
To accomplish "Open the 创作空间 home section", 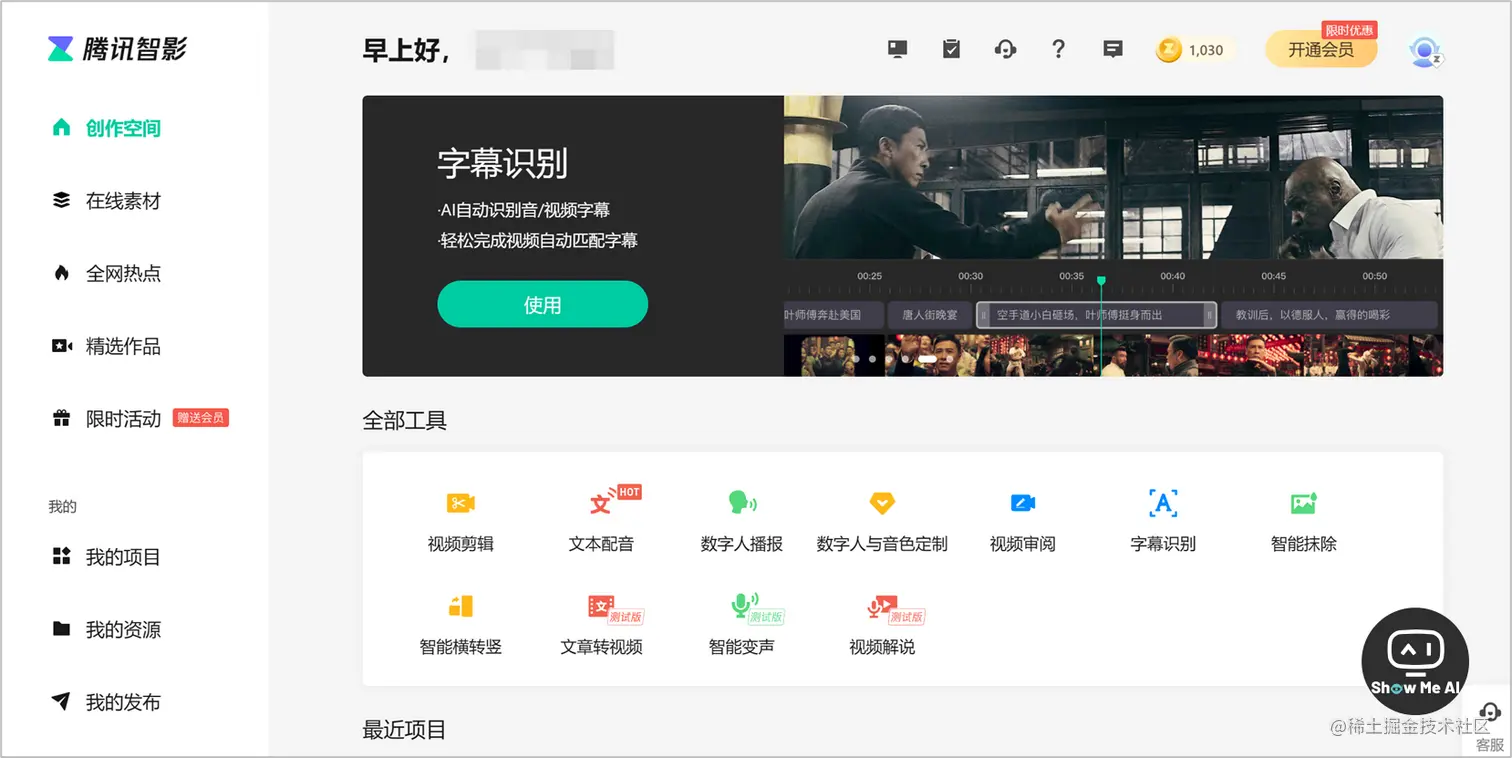I will (106, 128).
